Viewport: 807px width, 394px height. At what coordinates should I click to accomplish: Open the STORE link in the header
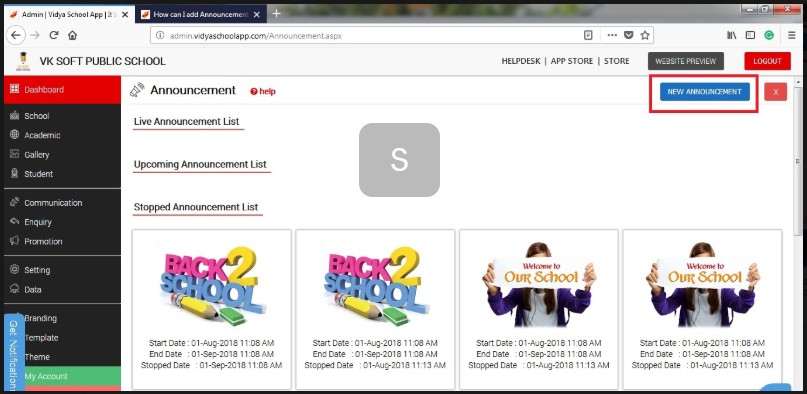[x=617, y=61]
